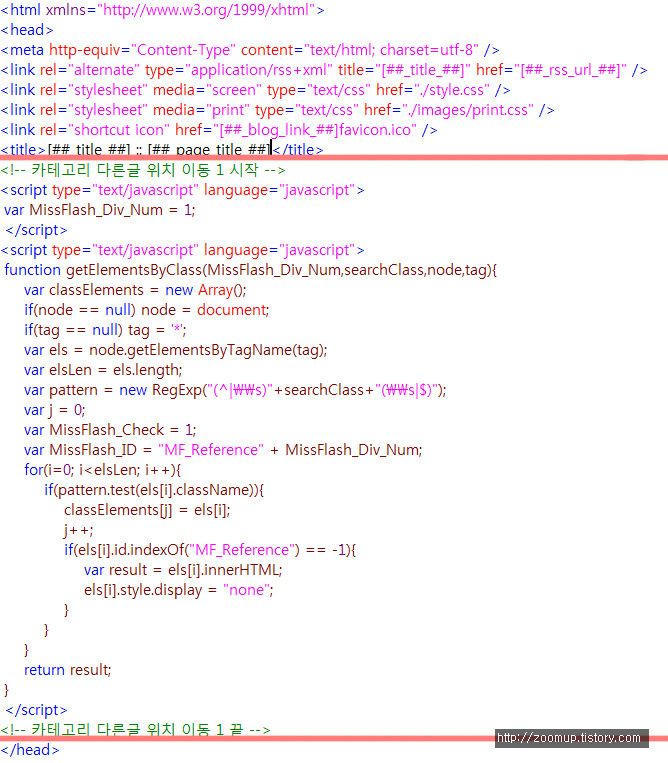Click the closing </head> tag
The width and height of the screenshot is (668, 763).
coord(30,750)
